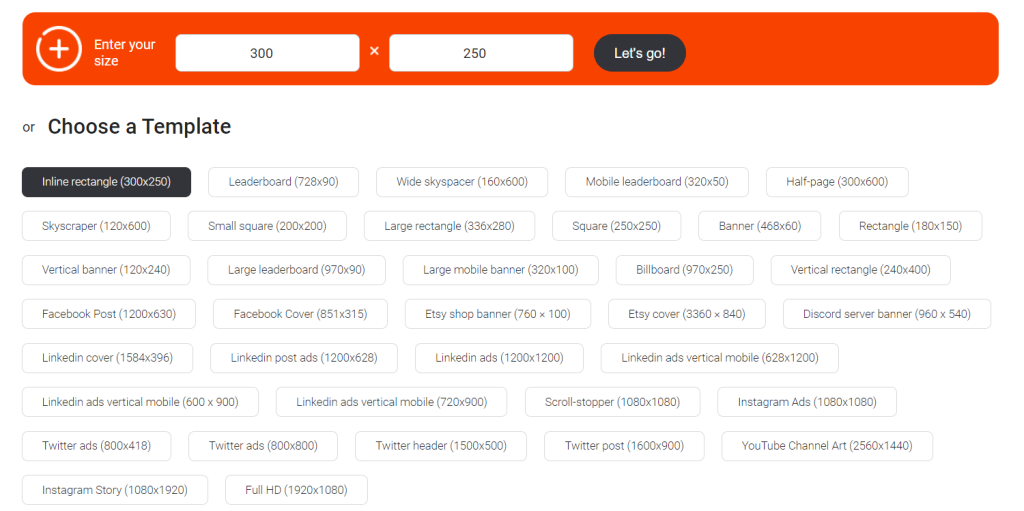Choose Vertical rectangle (240x400)
1024x511 pixels.
coord(861,270)
